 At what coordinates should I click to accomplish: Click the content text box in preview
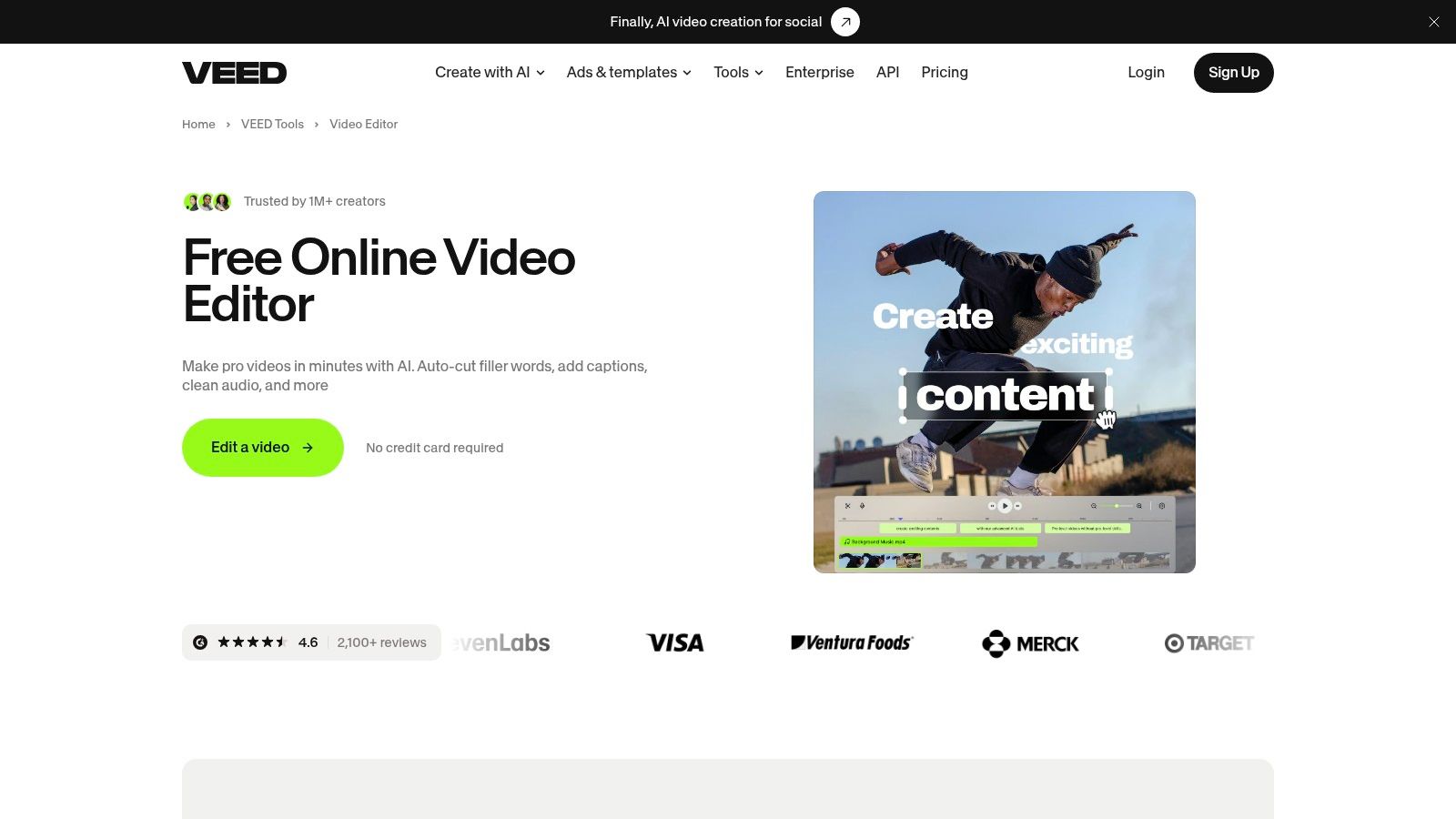pyautogui.click(x=1005, y=395)
